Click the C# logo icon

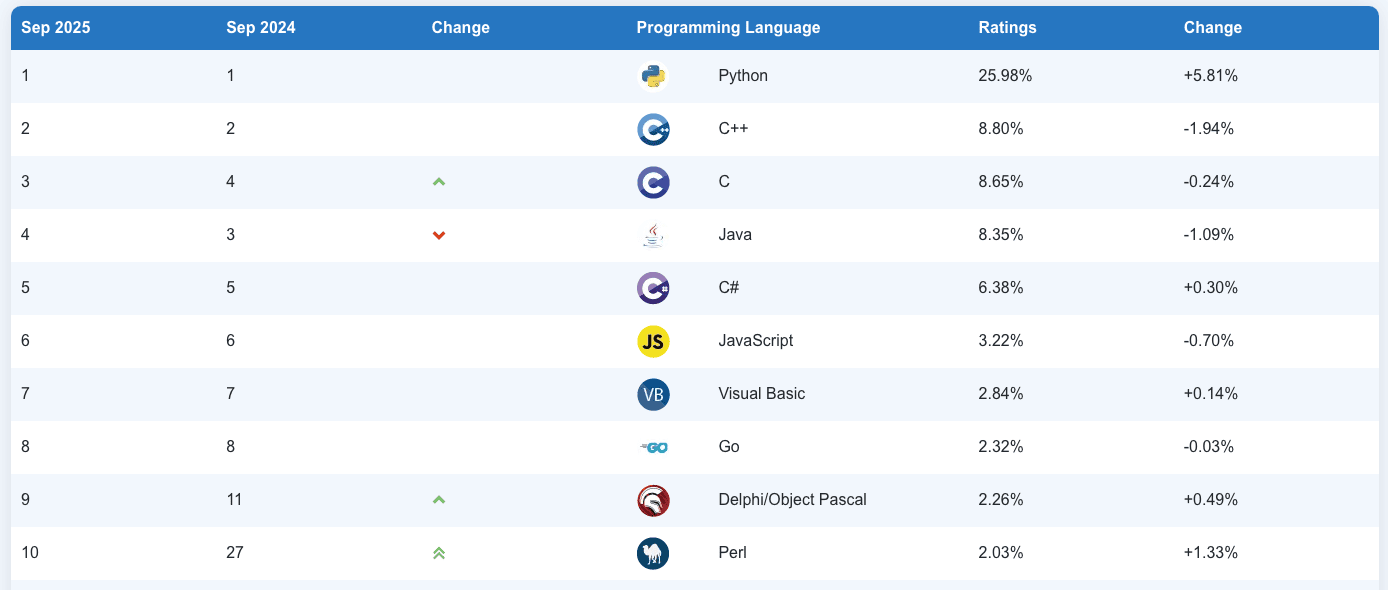point(653,288)
